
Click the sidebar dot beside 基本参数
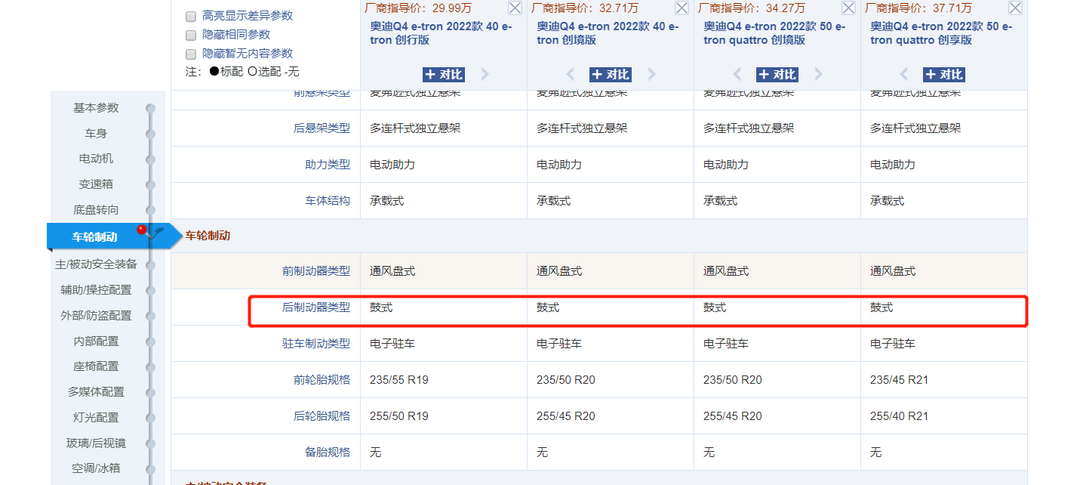click(x=150, y=109)
